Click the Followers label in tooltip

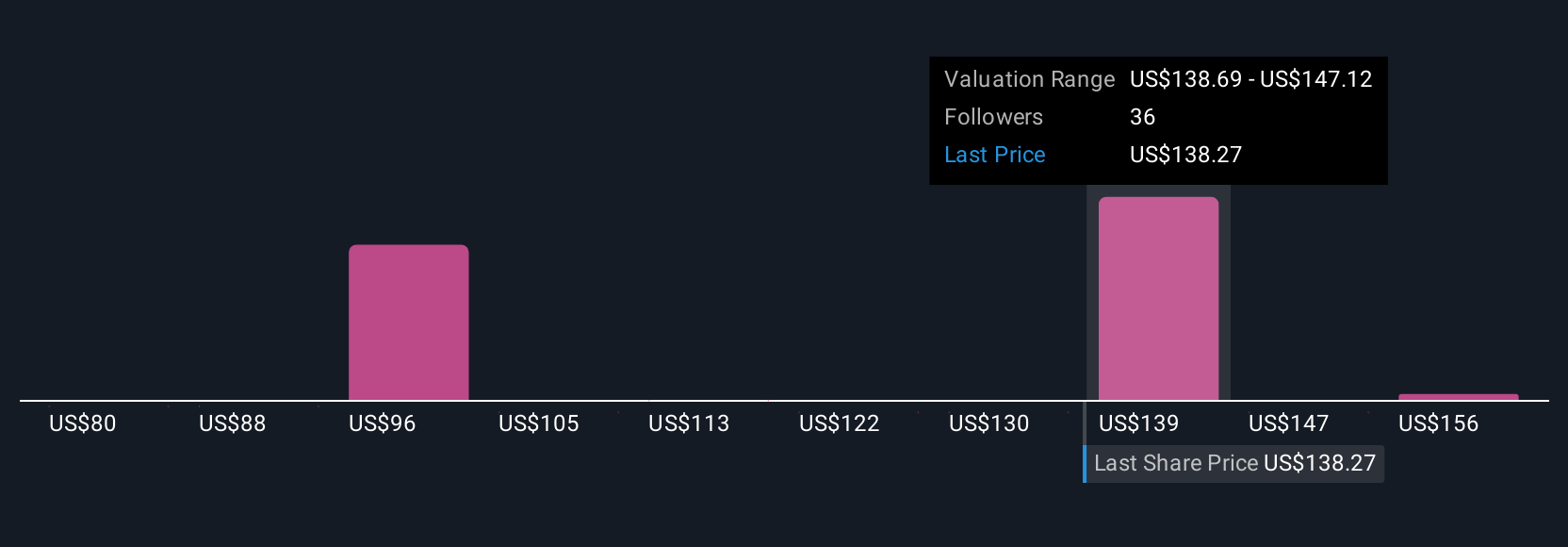[993, 117]
